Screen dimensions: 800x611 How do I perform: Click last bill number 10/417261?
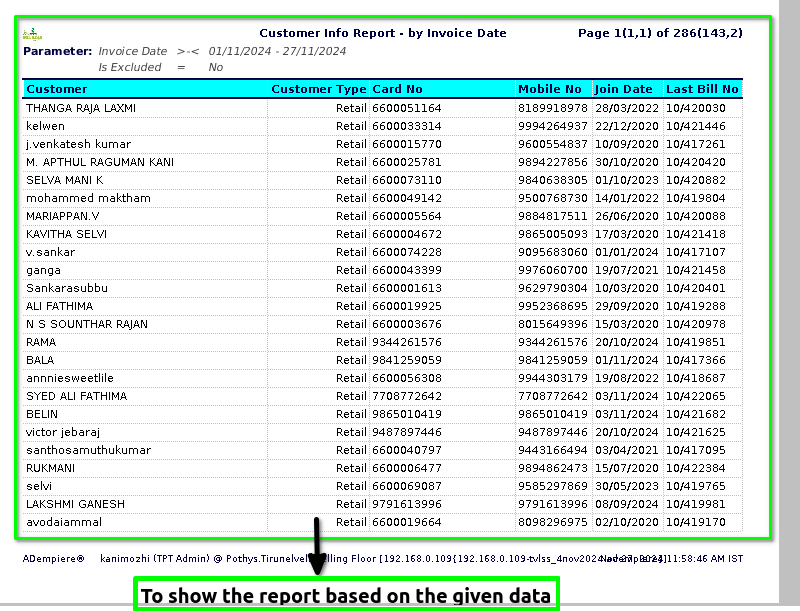tap(696, 144)
